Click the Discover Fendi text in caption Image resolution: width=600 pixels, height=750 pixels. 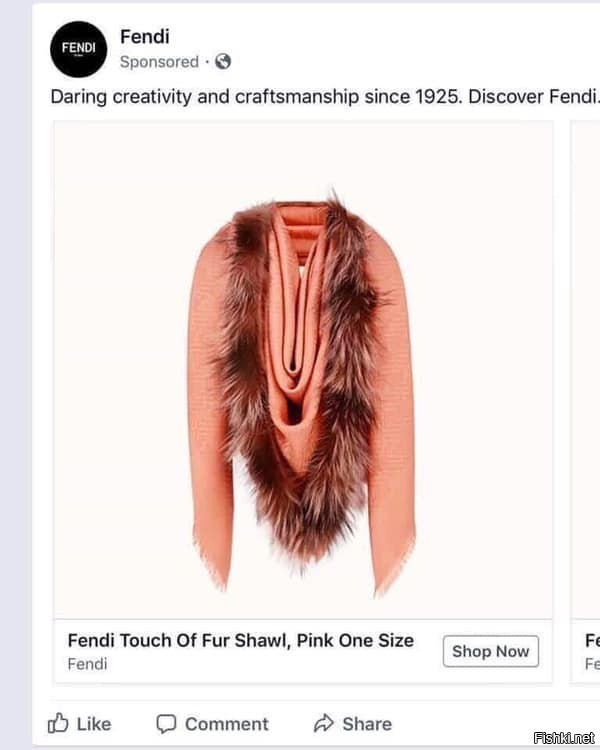pyautogui.click(x=533, y=97)
